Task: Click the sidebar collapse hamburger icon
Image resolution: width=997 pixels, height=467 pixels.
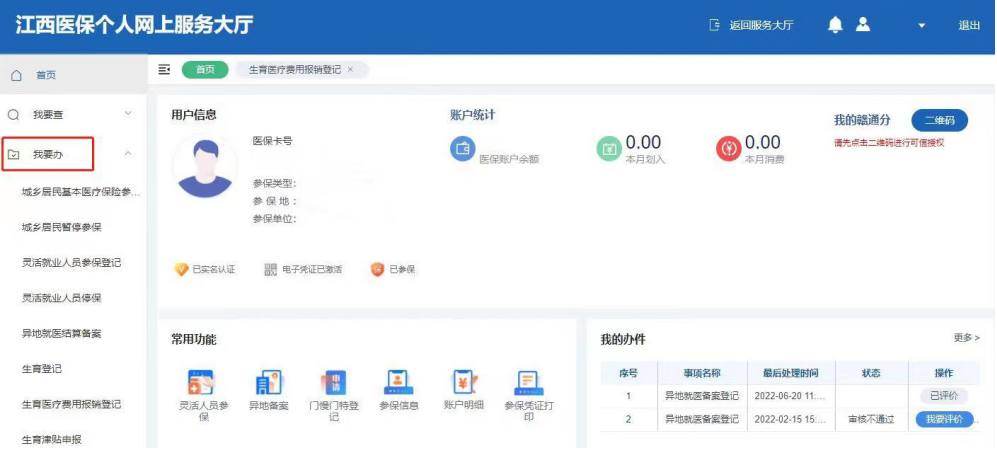Action: click(165, 69)
